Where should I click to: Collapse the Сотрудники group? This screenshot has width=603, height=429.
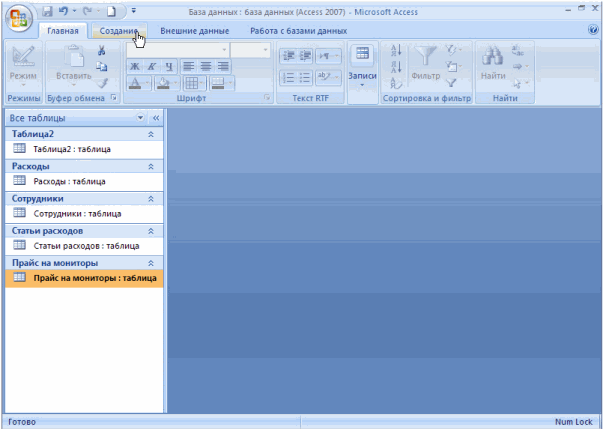(x=151, y=199)
